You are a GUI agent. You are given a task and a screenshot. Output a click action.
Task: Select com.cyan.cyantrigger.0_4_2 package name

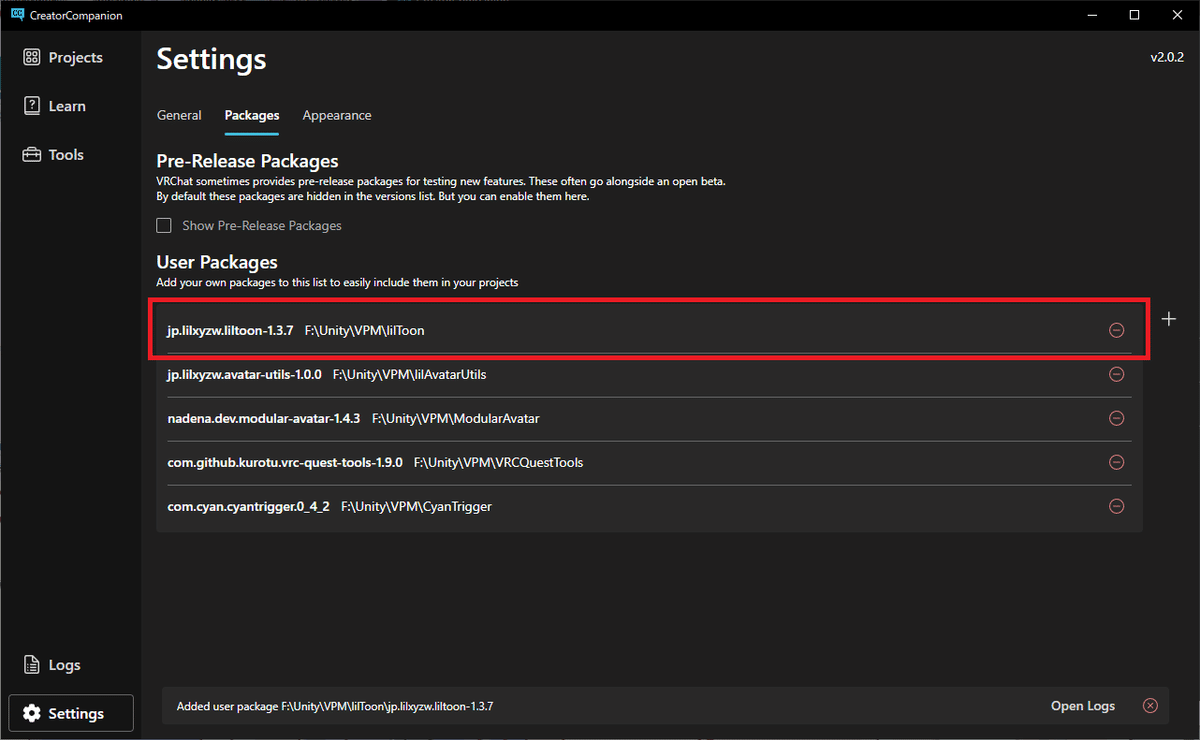[x=249, y=506]
